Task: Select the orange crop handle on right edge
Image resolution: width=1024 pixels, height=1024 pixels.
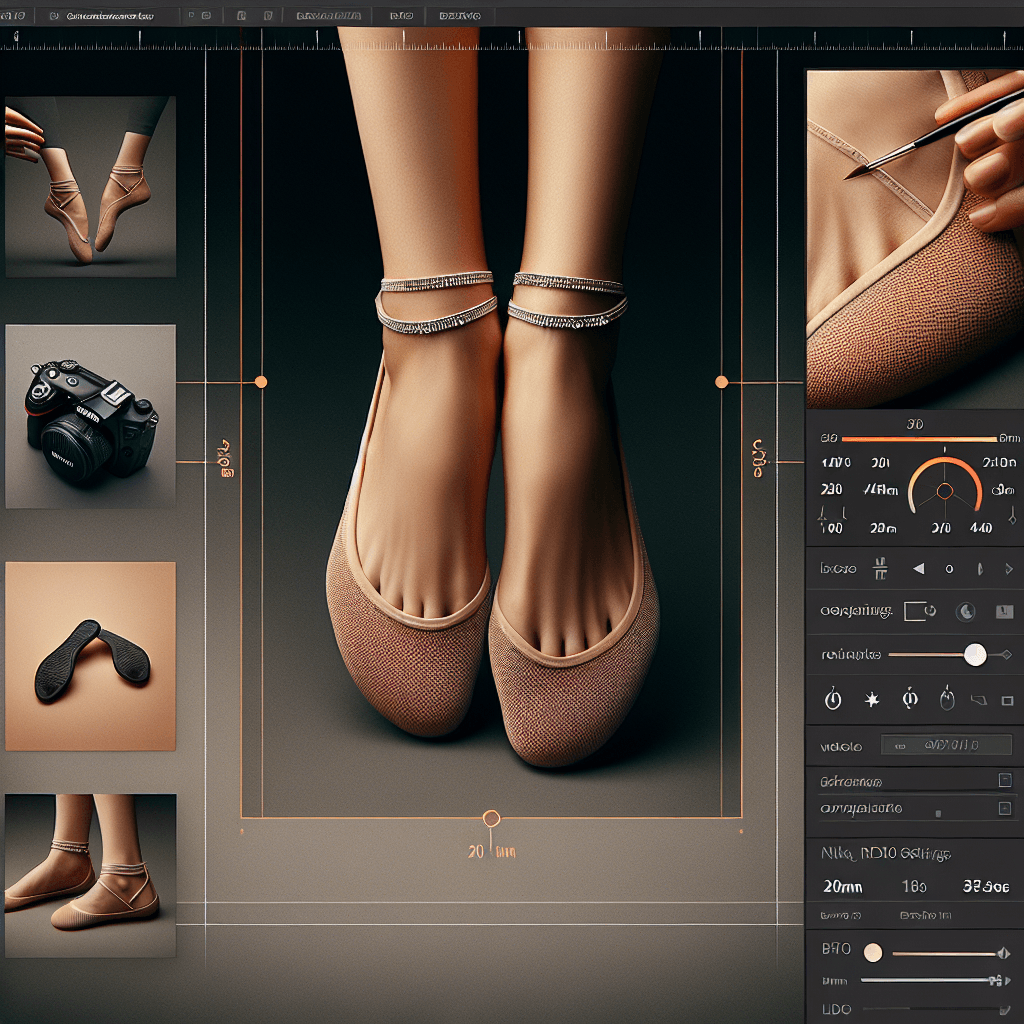Action: point(722,382)
